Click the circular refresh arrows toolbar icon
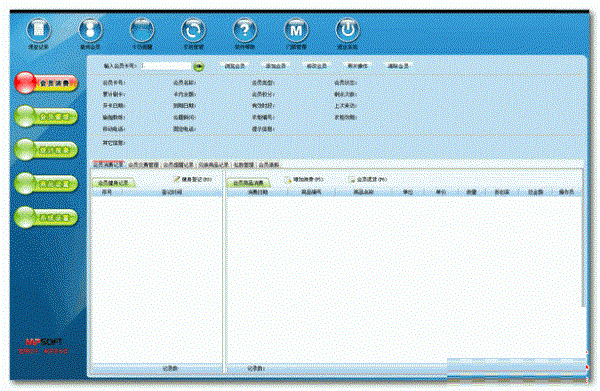The image size is (600, 391). (193, 30)
